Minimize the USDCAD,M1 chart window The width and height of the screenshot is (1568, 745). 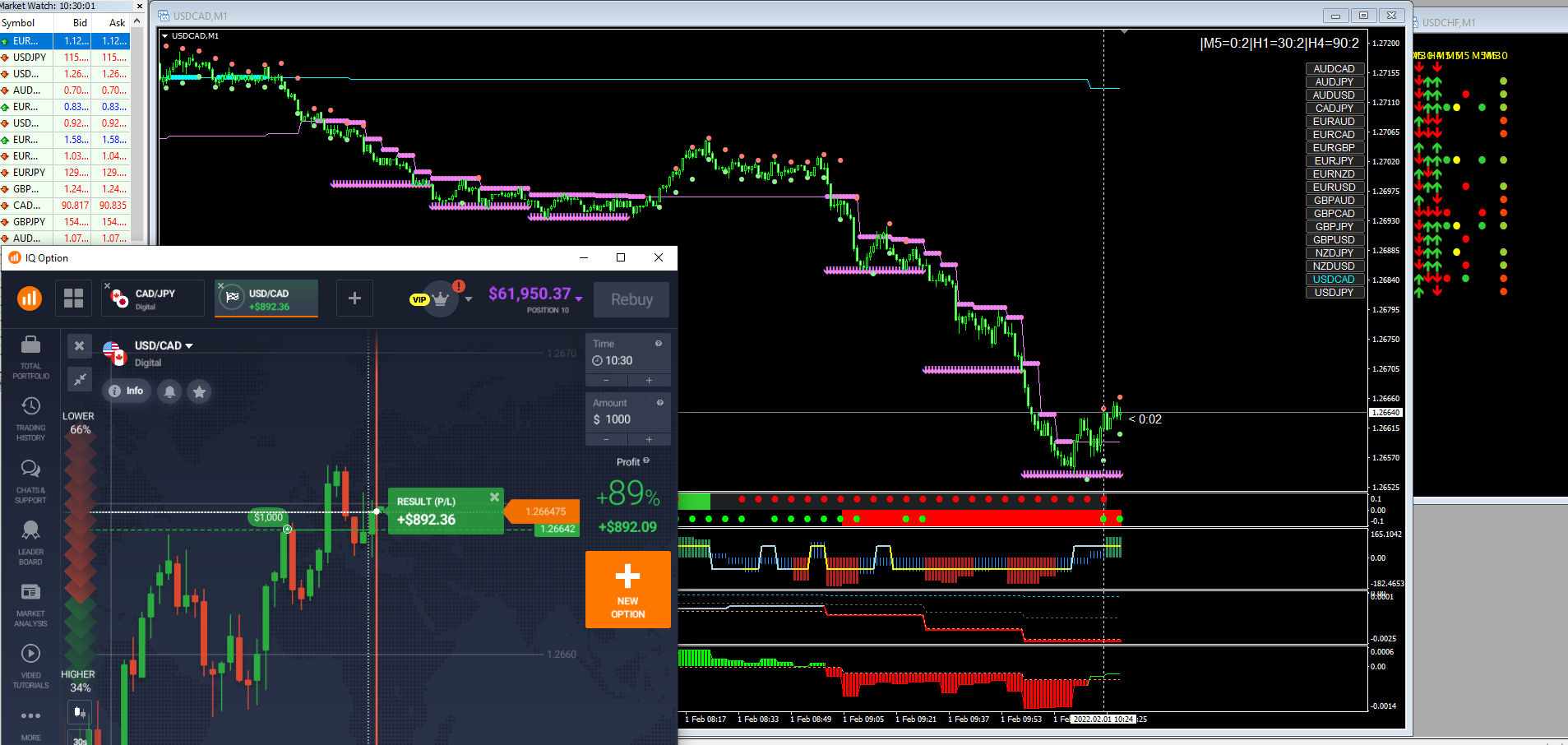[1335, 16]
